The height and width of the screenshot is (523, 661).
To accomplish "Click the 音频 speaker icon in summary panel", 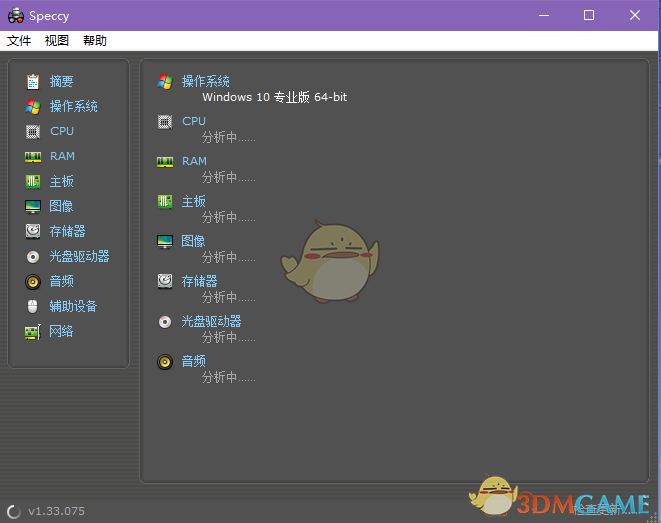I will coord(165,362).
